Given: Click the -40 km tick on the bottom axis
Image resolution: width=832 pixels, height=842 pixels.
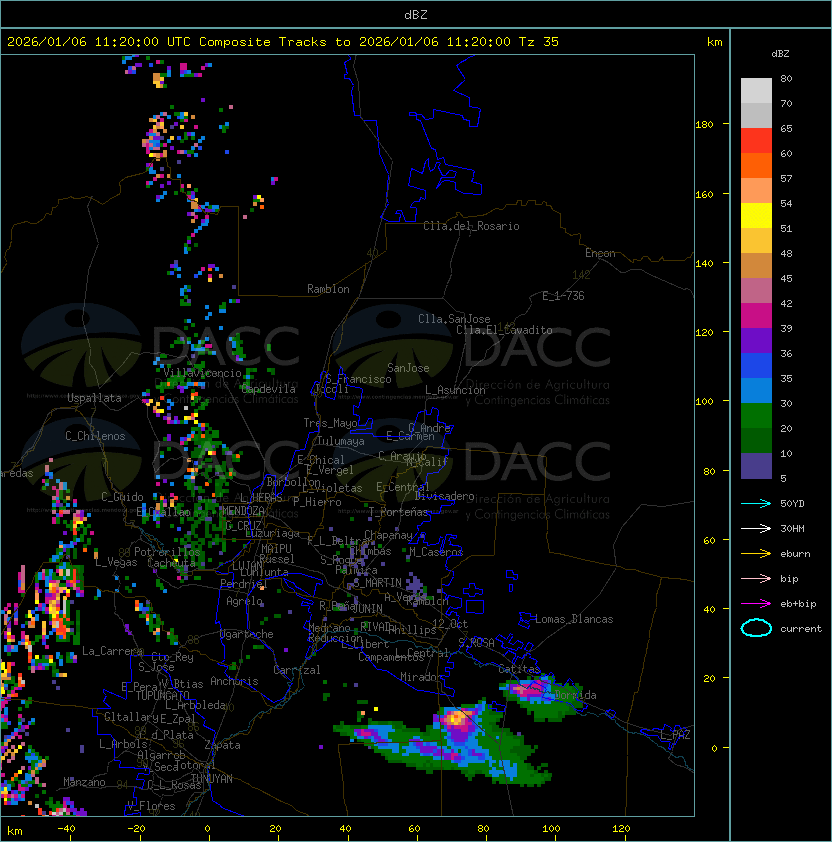Looking at the screenshot, I should (66, 829).
